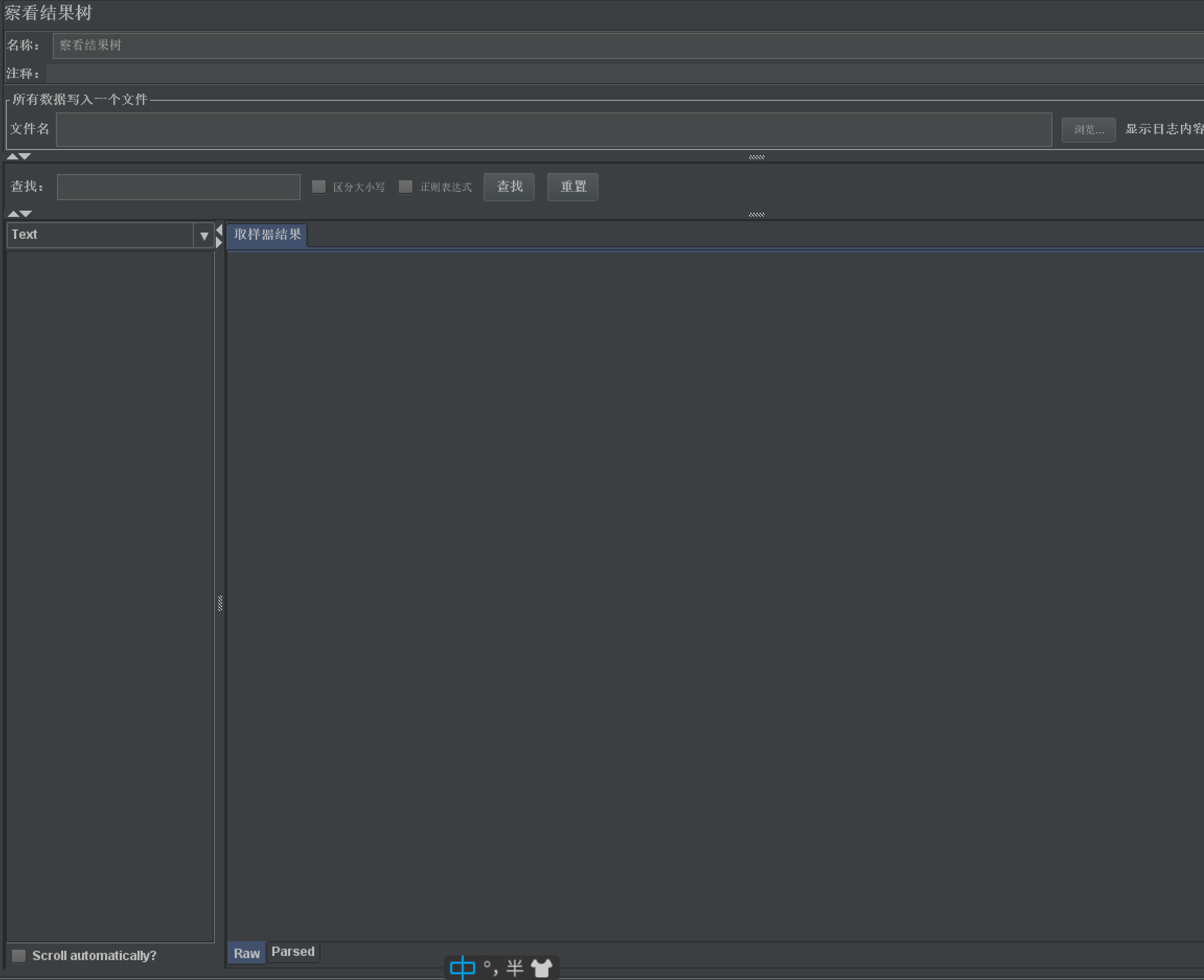Screen dimensions: 1204x980
Task: Open the IME skin shirt icon
Action: coord(542,967)
